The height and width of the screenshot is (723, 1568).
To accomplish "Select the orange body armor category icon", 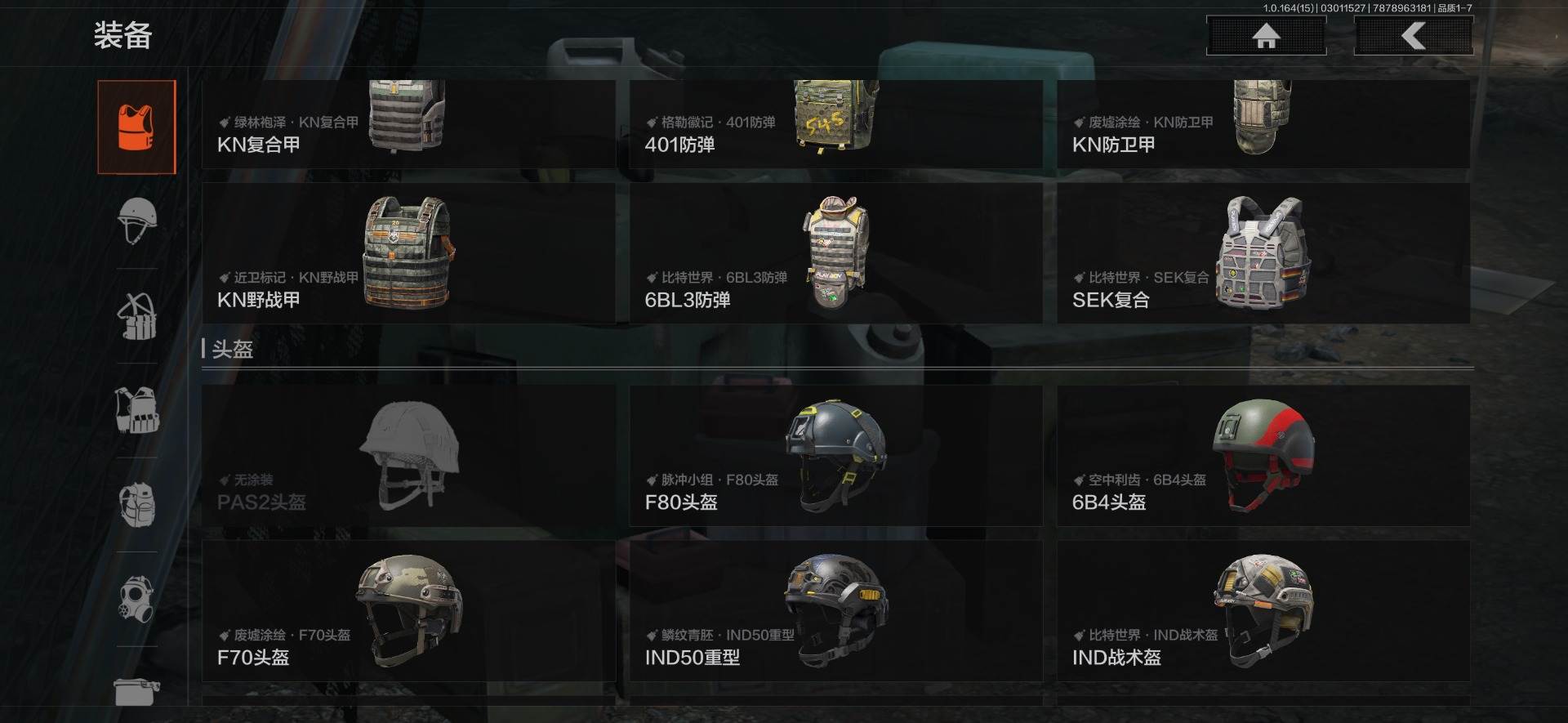I will pos(136,127).
